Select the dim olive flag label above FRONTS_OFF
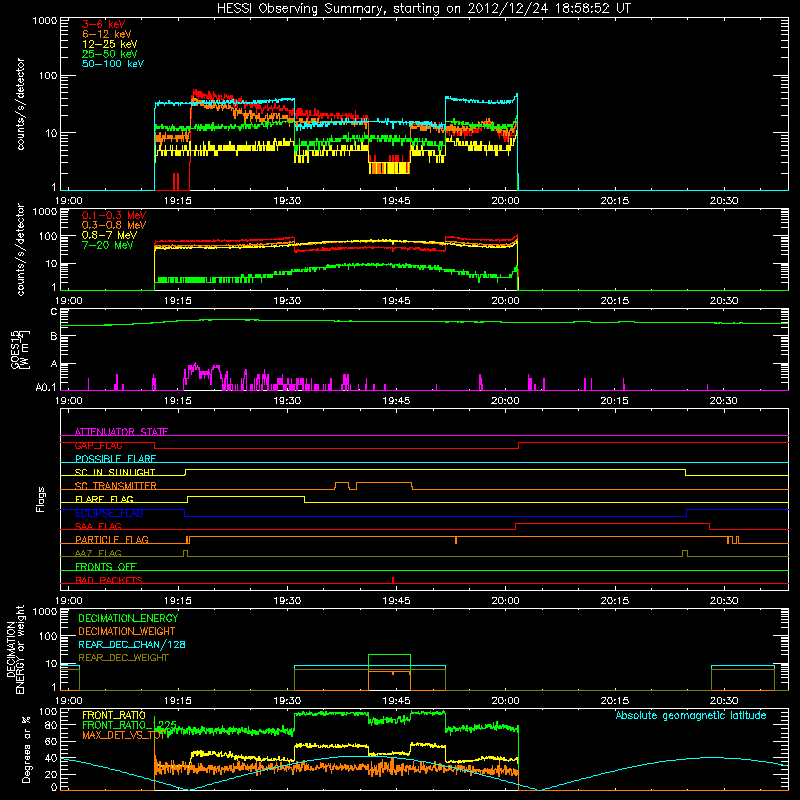This screenshot has width=800, height=800. pyautogui.click(x=98, y=553)
